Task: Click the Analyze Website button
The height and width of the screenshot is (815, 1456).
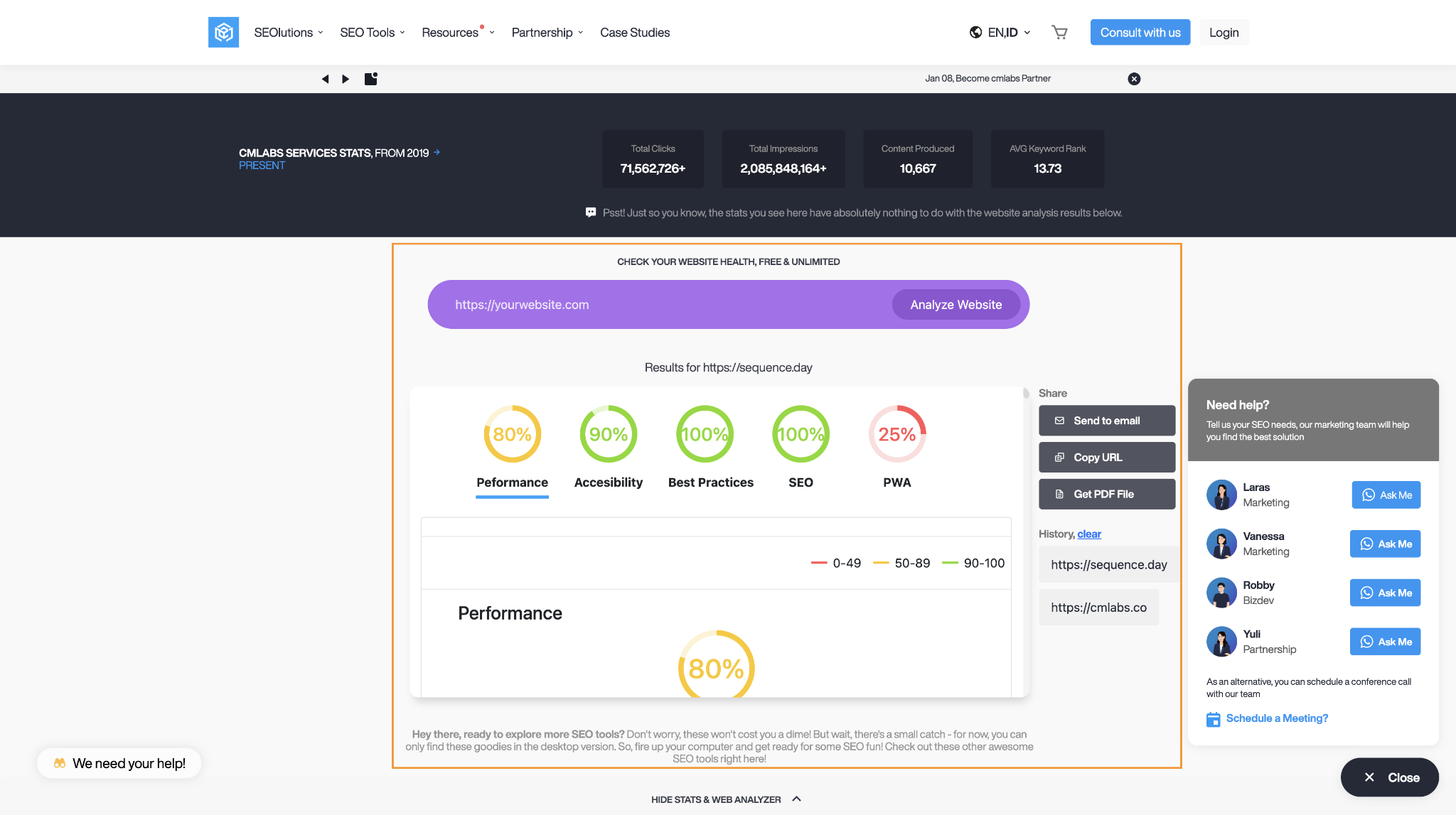Action: click(956, 304)
